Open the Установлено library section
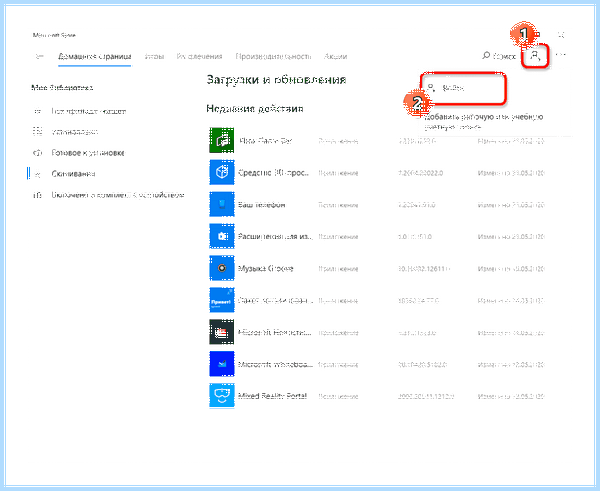This screenshot has height=491, width=600. coord(75,132)
